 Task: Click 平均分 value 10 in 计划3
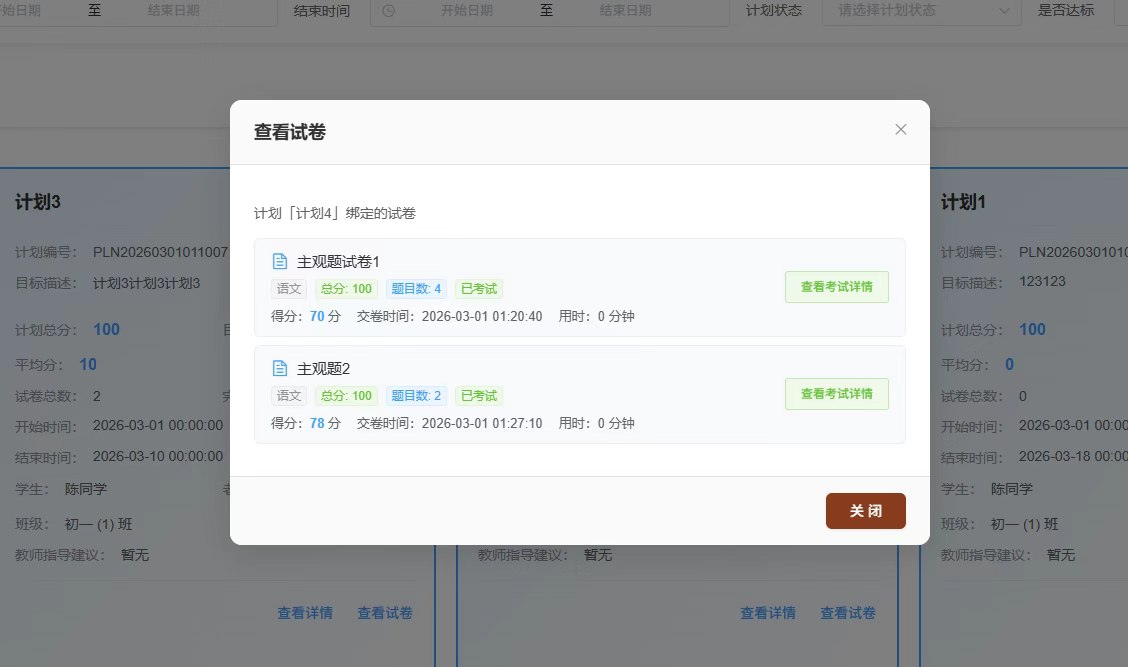[x=88, y=365]
